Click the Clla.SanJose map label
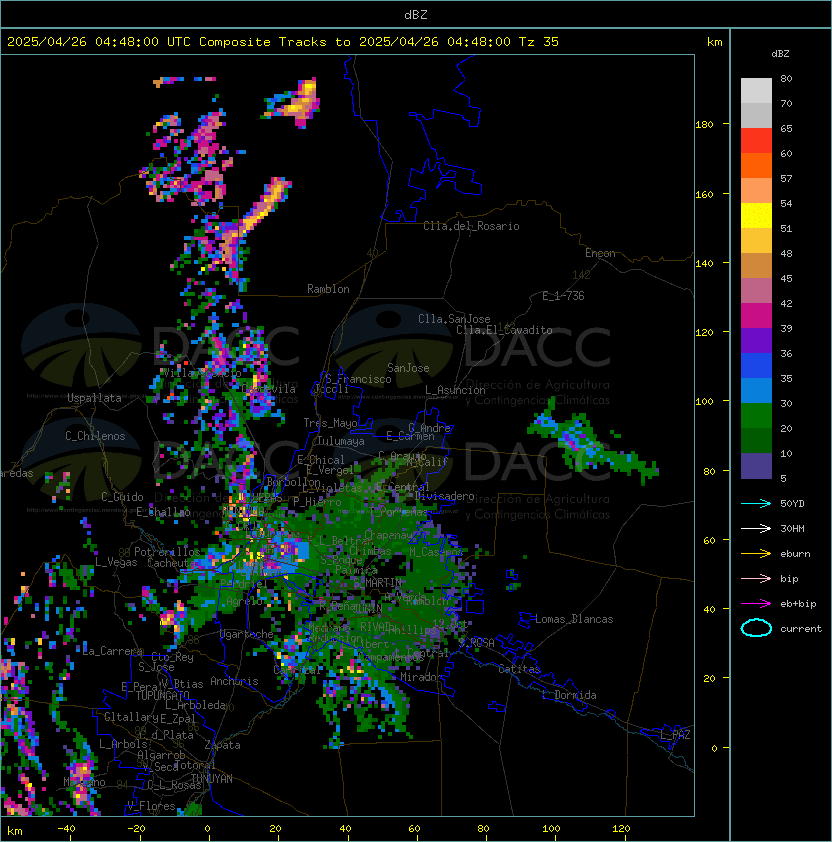Image resolution: width=832 pixels, height=842 pixels. pos(454,319)
